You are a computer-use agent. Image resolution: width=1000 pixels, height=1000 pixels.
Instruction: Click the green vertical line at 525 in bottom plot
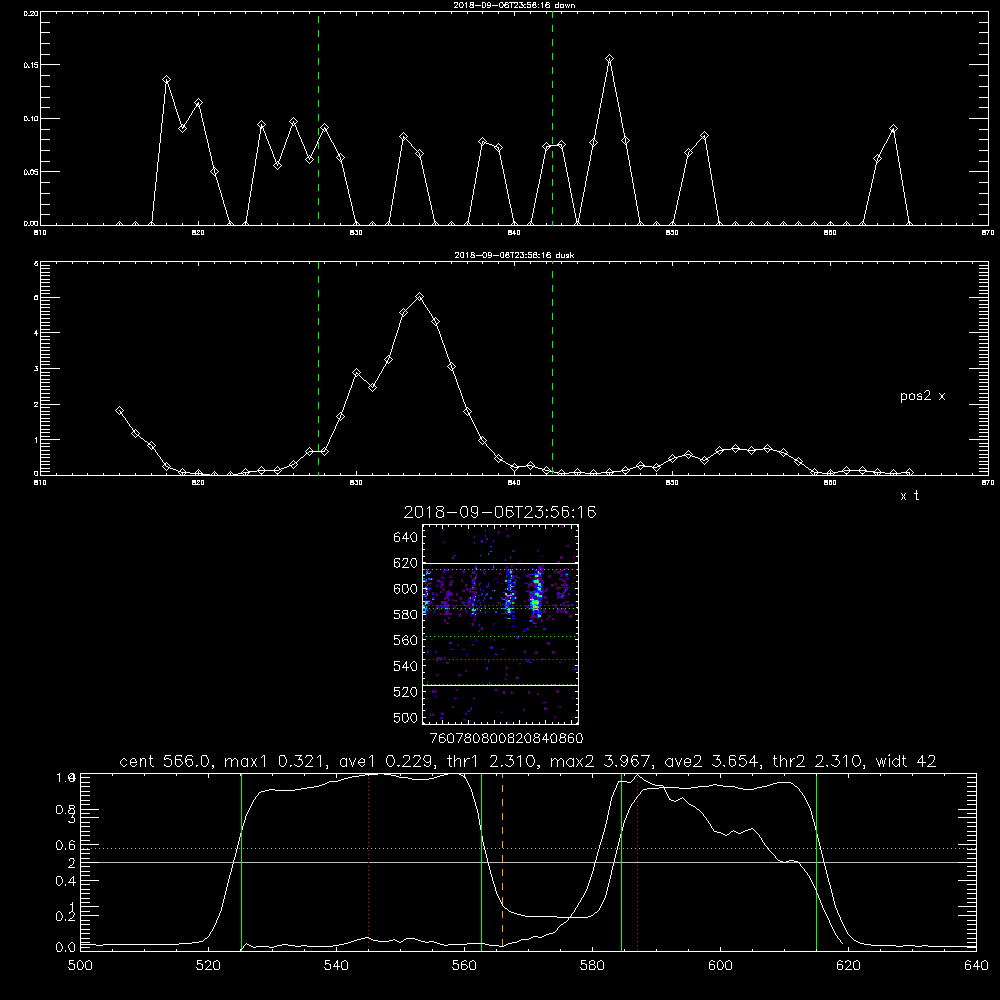(x=241, y=861)
